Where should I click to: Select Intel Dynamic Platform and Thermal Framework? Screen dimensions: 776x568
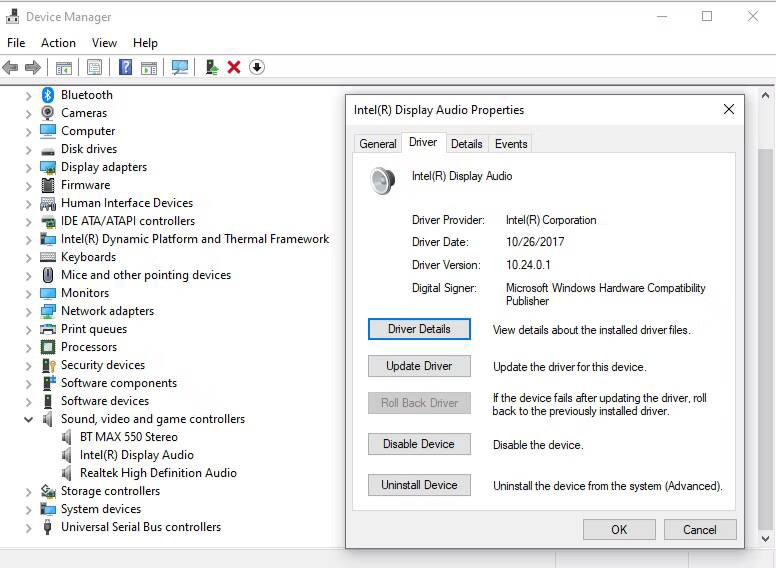(195, 239)
